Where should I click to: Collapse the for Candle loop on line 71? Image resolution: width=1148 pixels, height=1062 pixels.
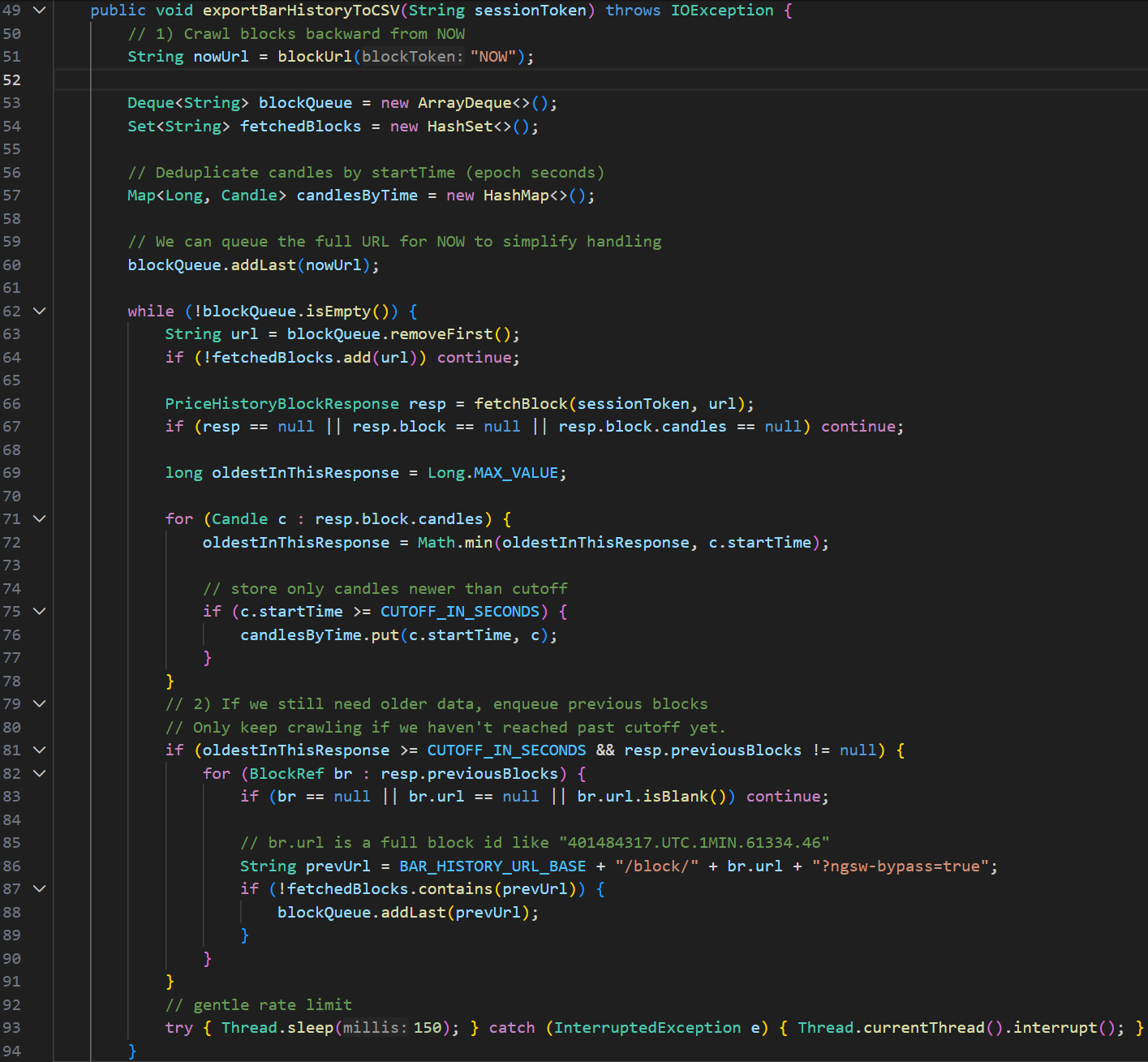39,519
